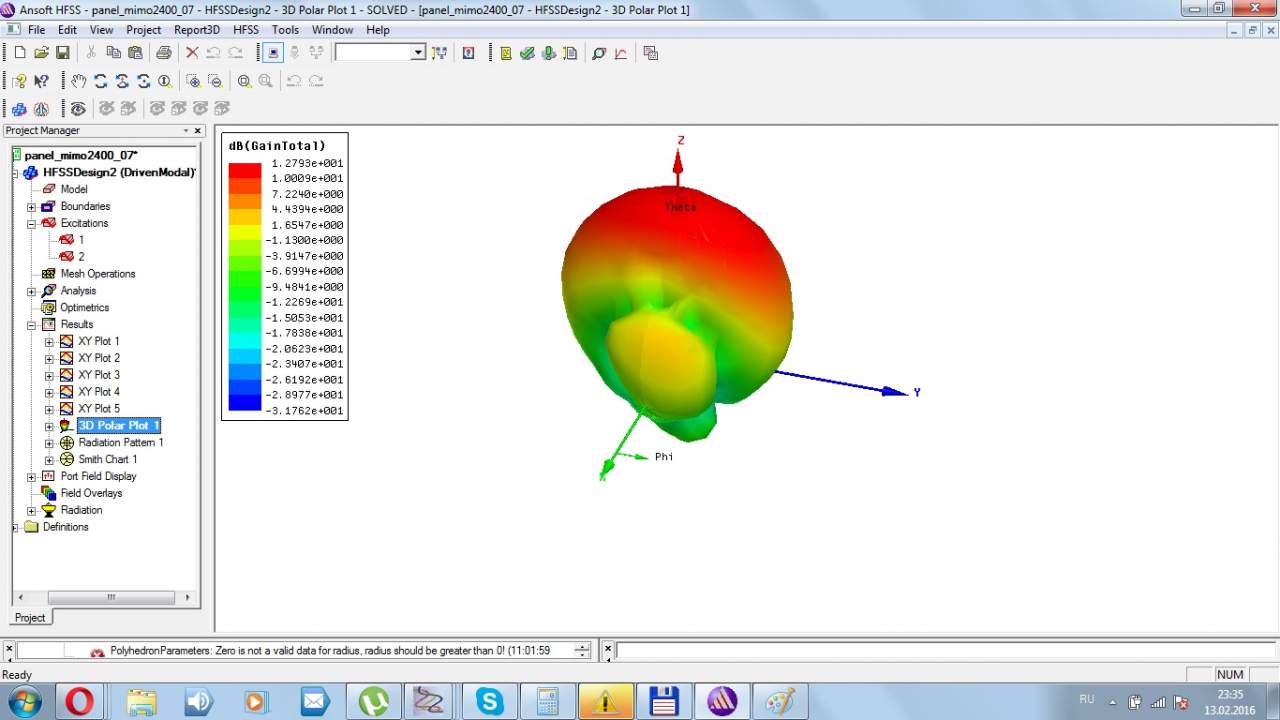Viewport: 1280px width, 720px height.
Task: Click the Print icon in the toolbar
Action: [163, 53]
